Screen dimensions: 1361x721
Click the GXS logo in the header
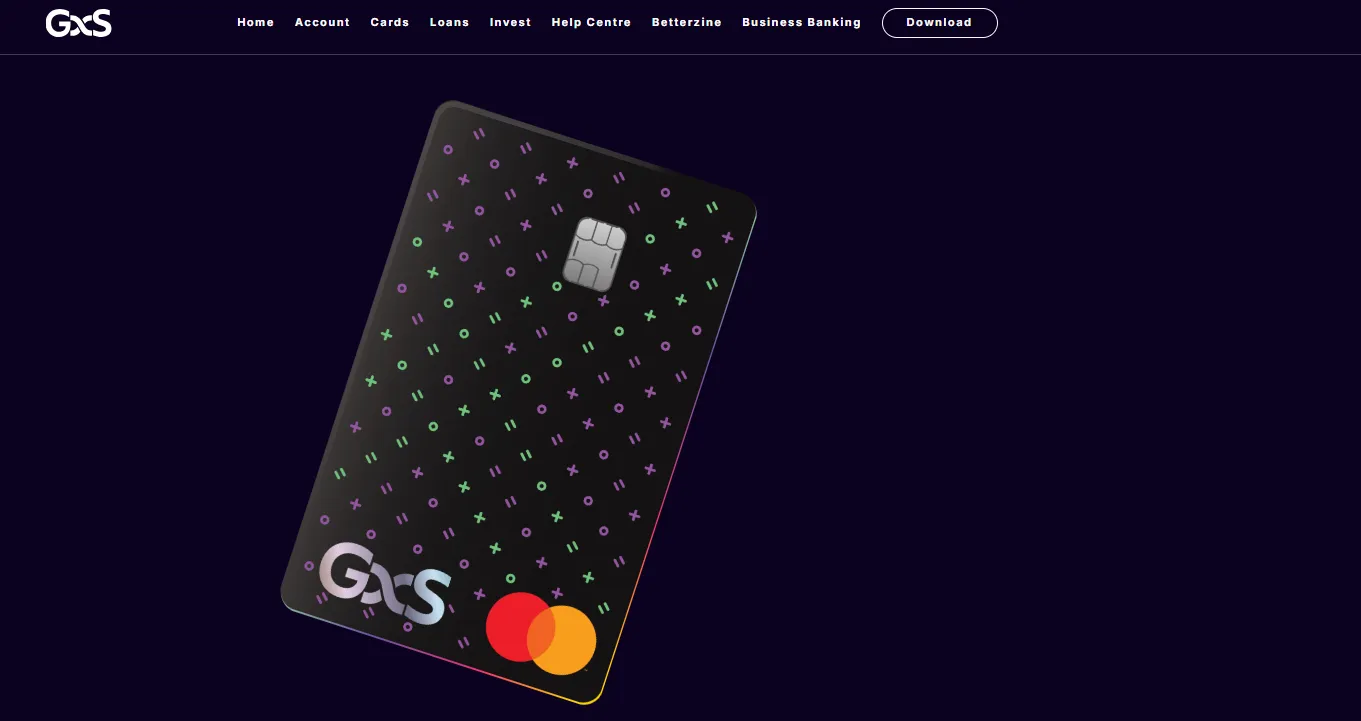78,23
